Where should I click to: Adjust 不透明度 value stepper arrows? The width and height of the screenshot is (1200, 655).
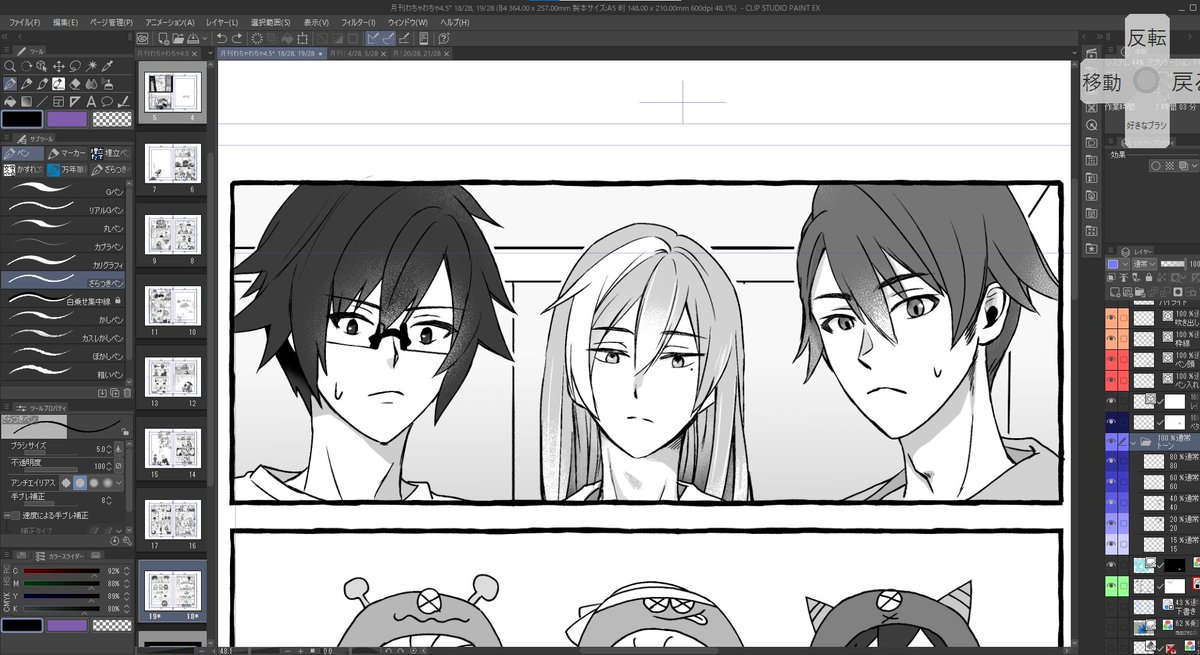[x=108, y=465]
